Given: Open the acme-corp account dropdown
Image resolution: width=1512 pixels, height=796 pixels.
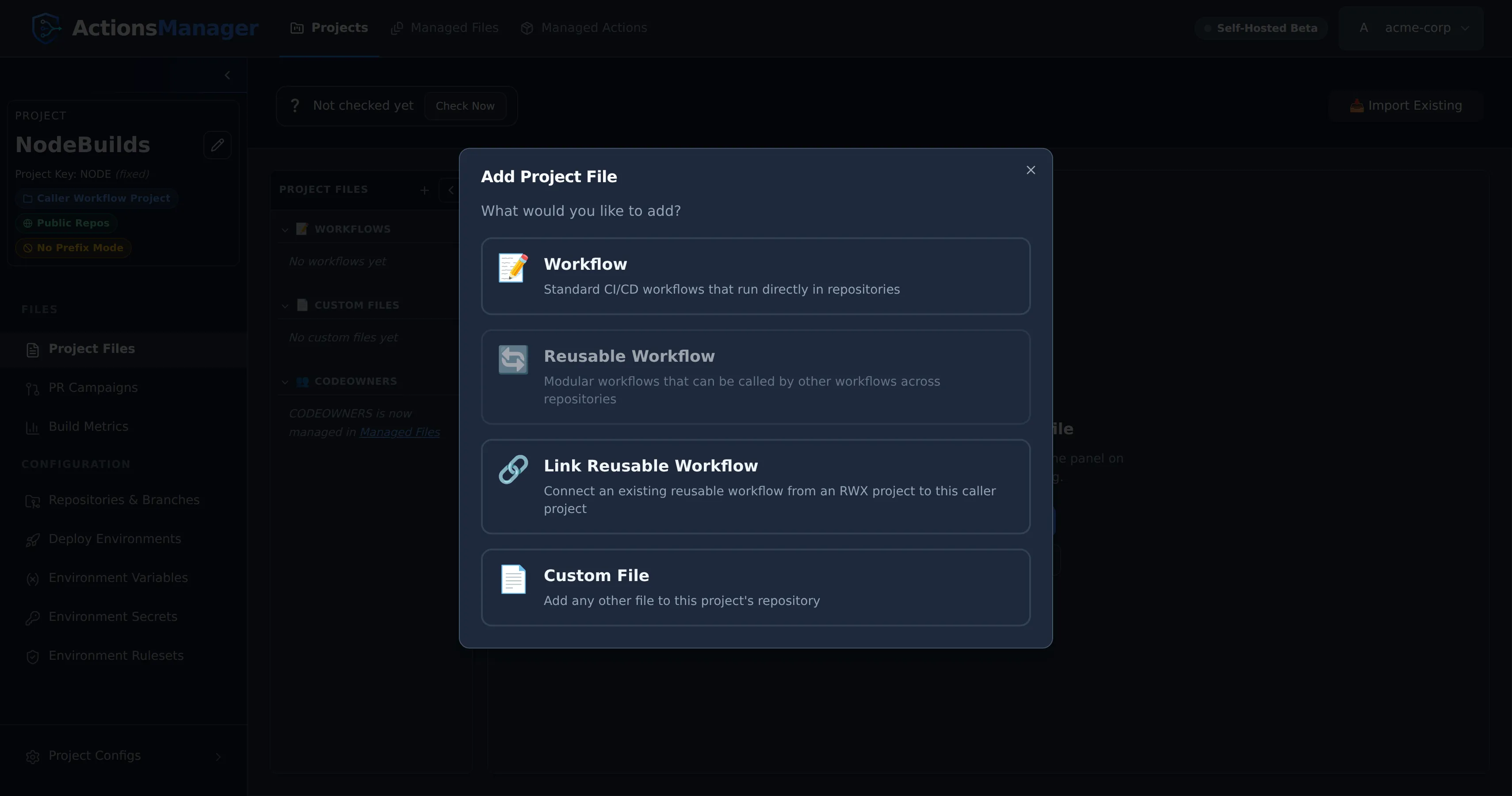Looking at the screenshot, I should click(1411, 28).
